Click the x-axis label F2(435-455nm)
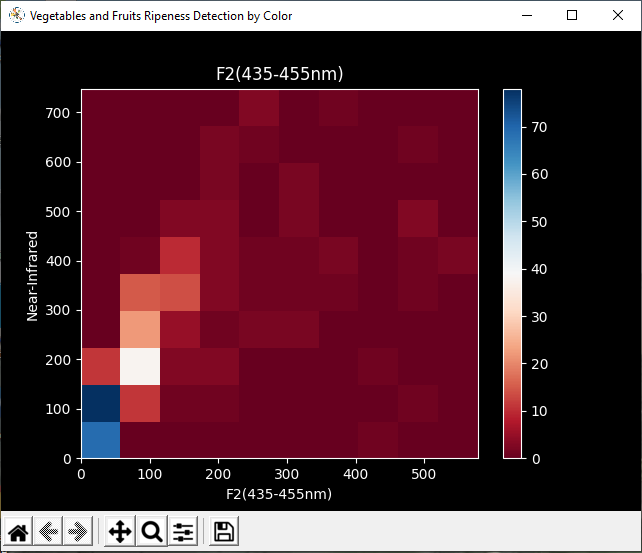Screen dimensions: 642x553 [279, 494]
